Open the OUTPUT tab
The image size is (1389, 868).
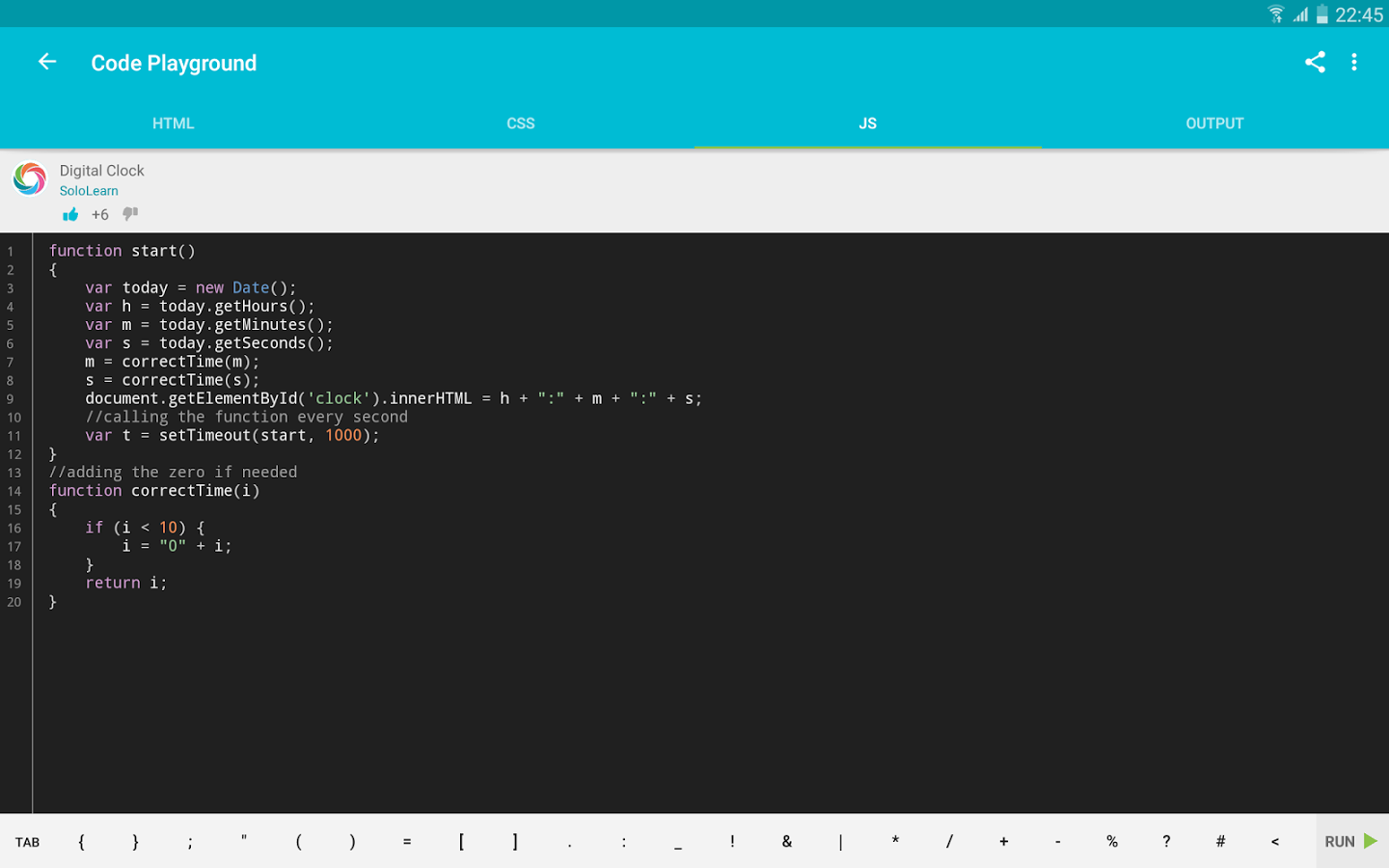click(1215, 123)
